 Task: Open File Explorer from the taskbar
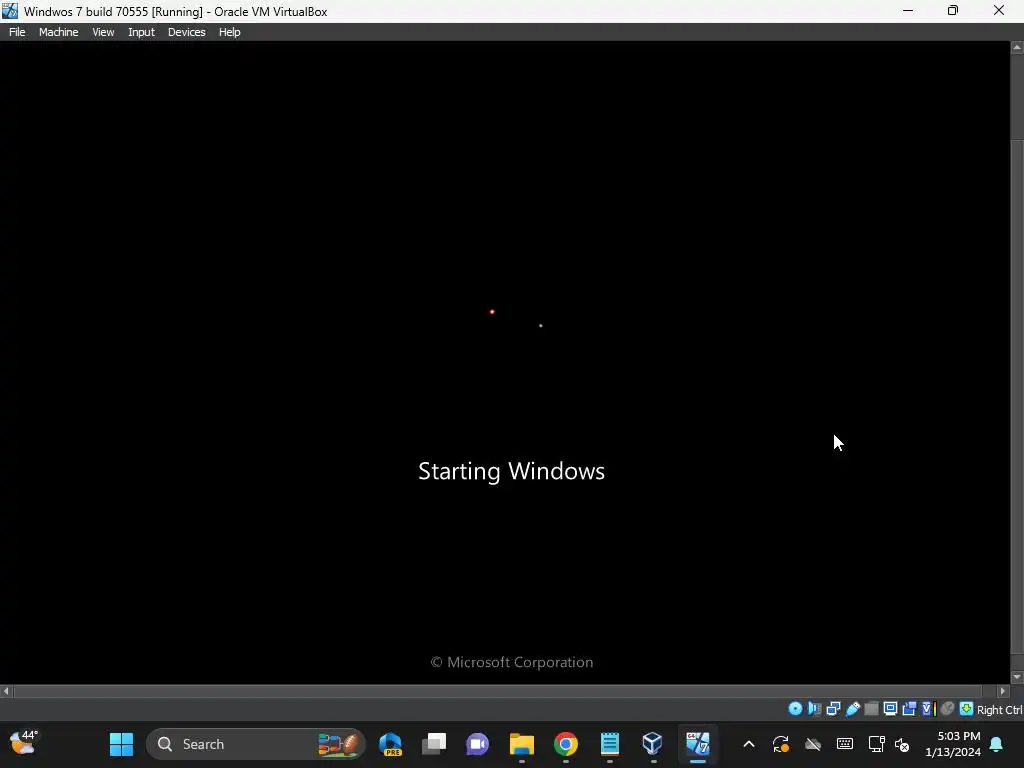pos(522,744)
